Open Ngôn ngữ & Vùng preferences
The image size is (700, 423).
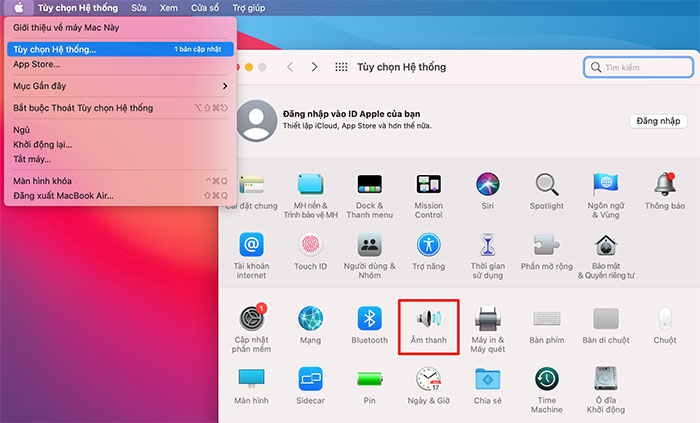(606, 195)
